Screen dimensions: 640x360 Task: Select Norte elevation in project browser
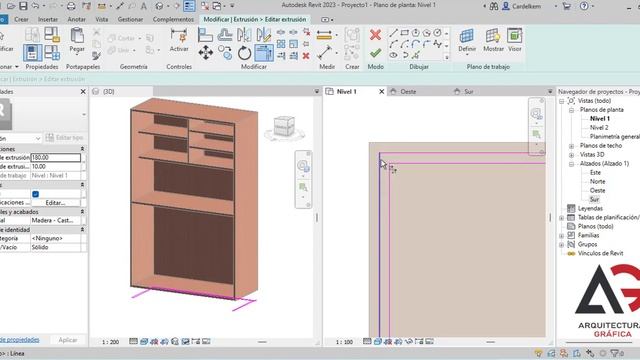point(598,182)
